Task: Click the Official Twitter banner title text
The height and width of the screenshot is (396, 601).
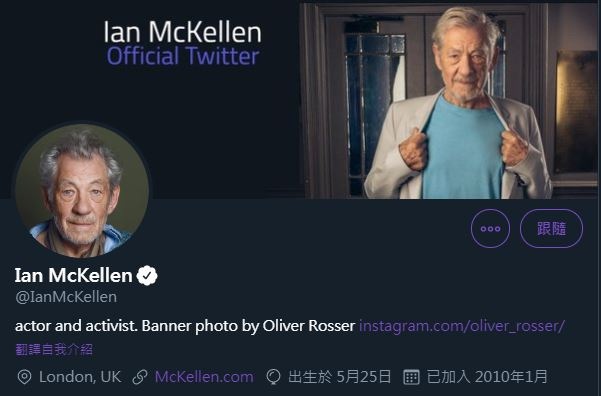Action: coord(183,56)
